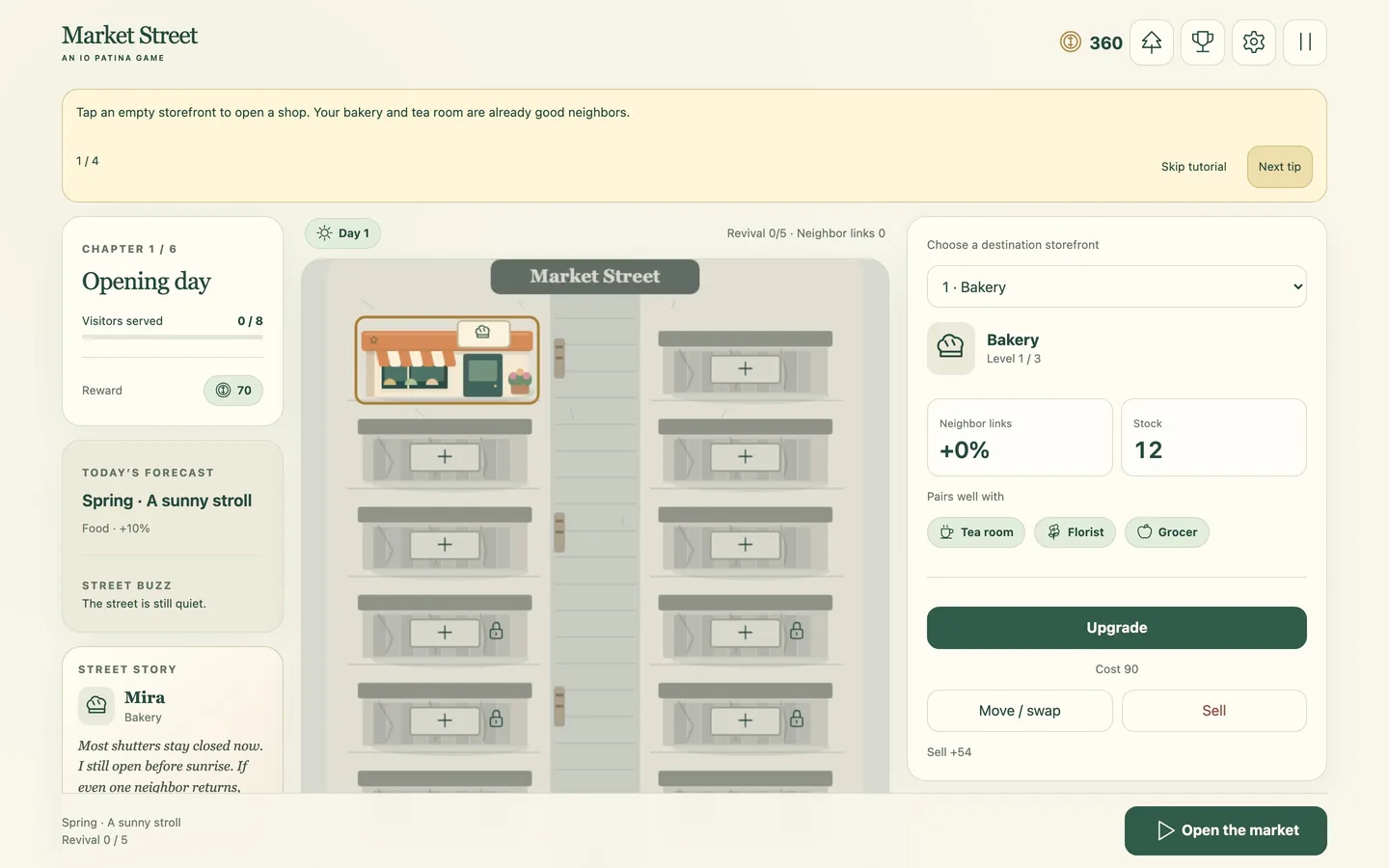The width and height of the screenshot is (1389, 868).
Task: Select the Florist pairing chip
Action: pos(1076,532)
